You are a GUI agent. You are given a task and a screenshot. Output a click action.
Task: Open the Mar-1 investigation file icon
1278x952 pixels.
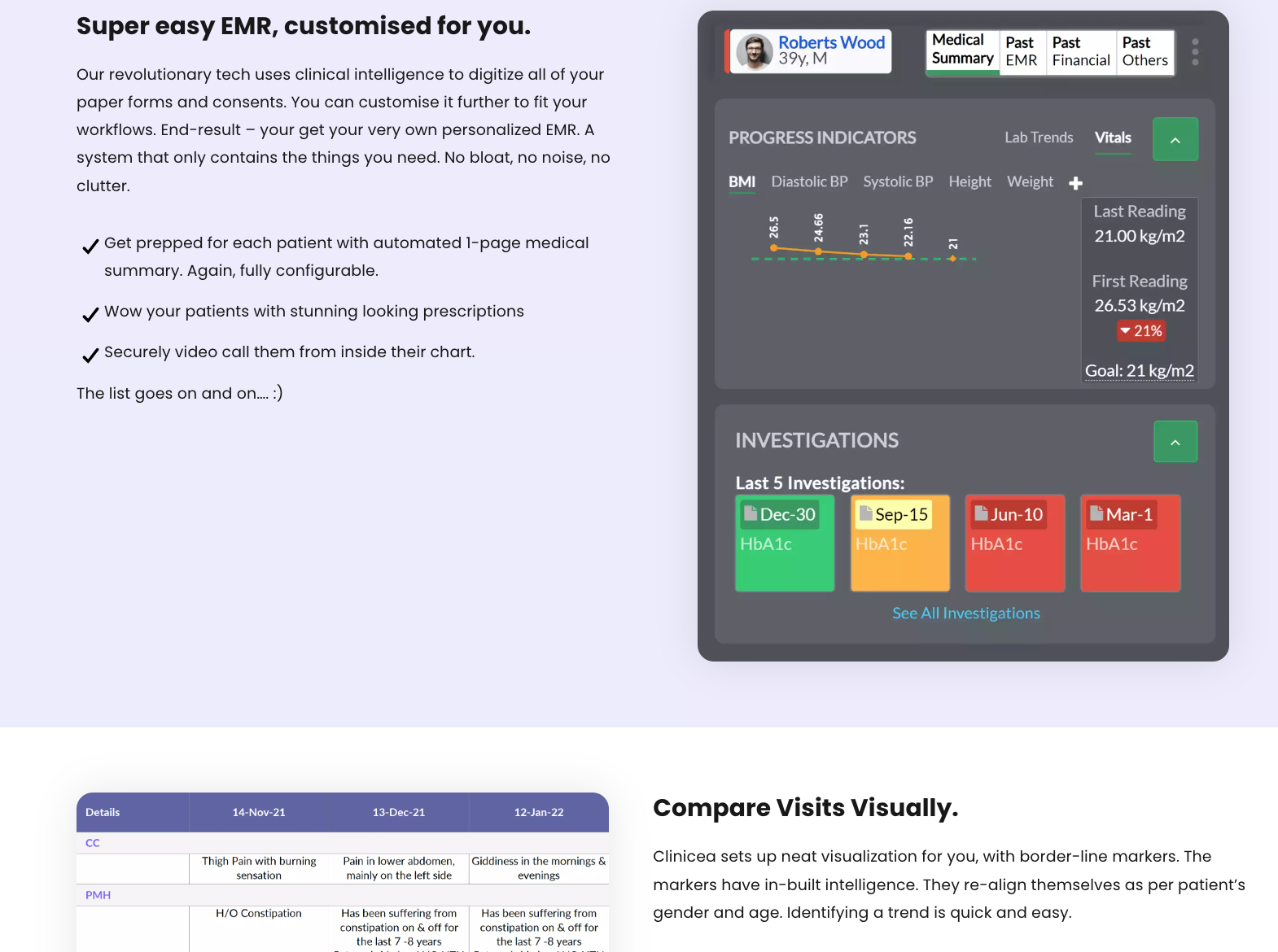(1096, 513)
